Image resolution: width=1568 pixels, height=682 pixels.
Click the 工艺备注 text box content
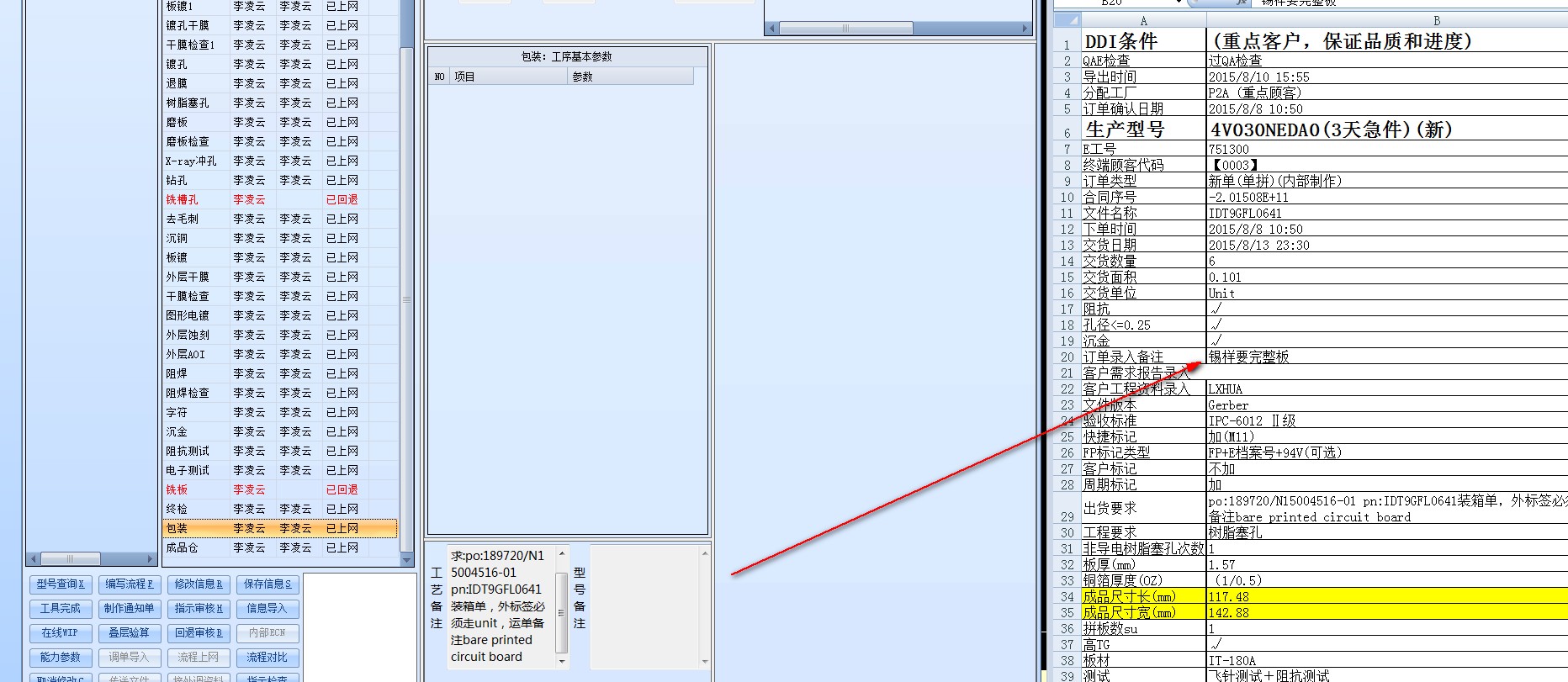tap(501, 606)
